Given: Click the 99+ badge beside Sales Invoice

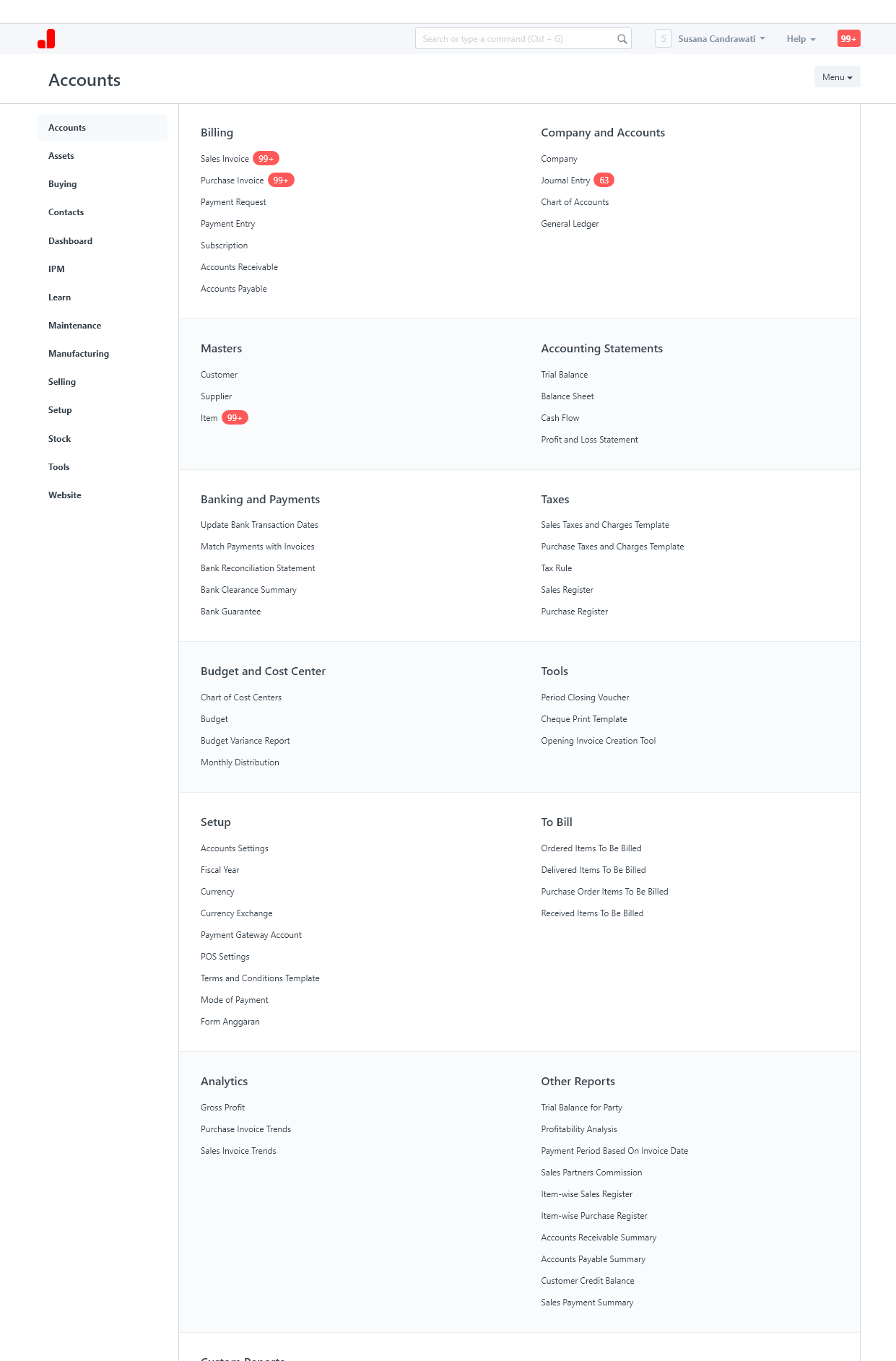Looking at the screenshot, I should (x=266, y=159).
